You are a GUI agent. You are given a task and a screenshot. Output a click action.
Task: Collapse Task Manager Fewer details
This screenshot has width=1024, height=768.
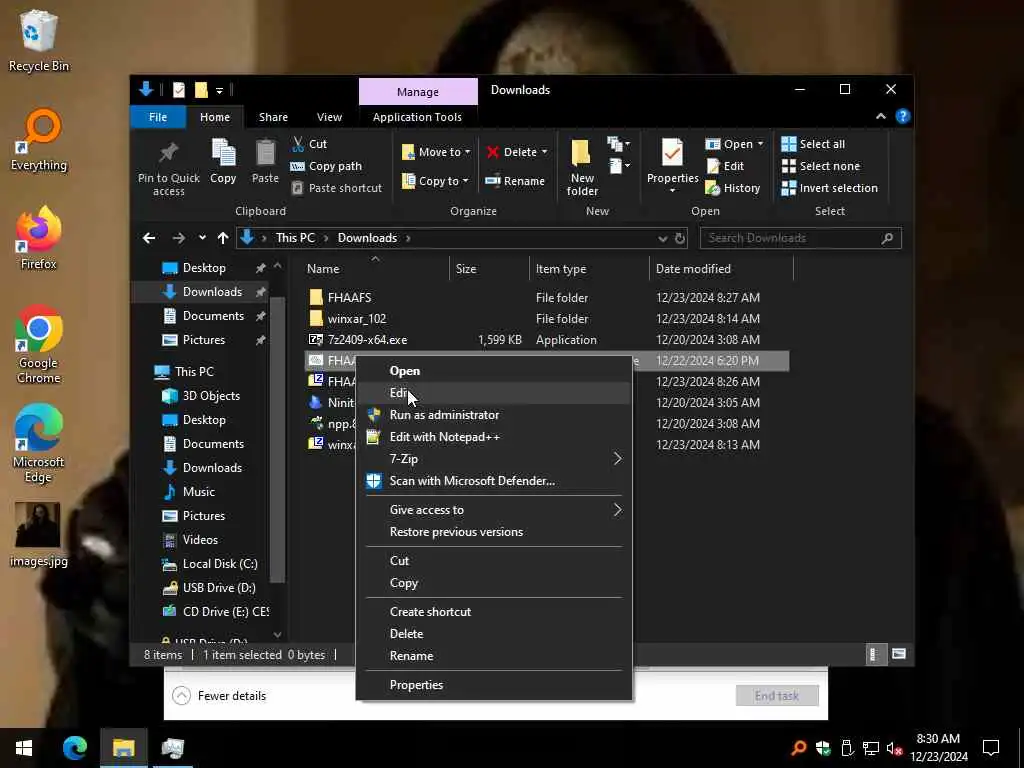coord(219,696)
